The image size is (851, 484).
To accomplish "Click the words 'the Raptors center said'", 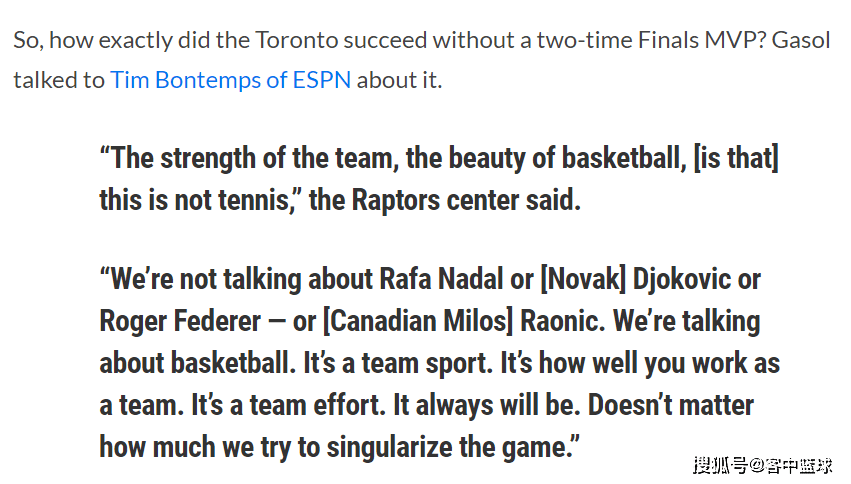I will tap(442, 200).
